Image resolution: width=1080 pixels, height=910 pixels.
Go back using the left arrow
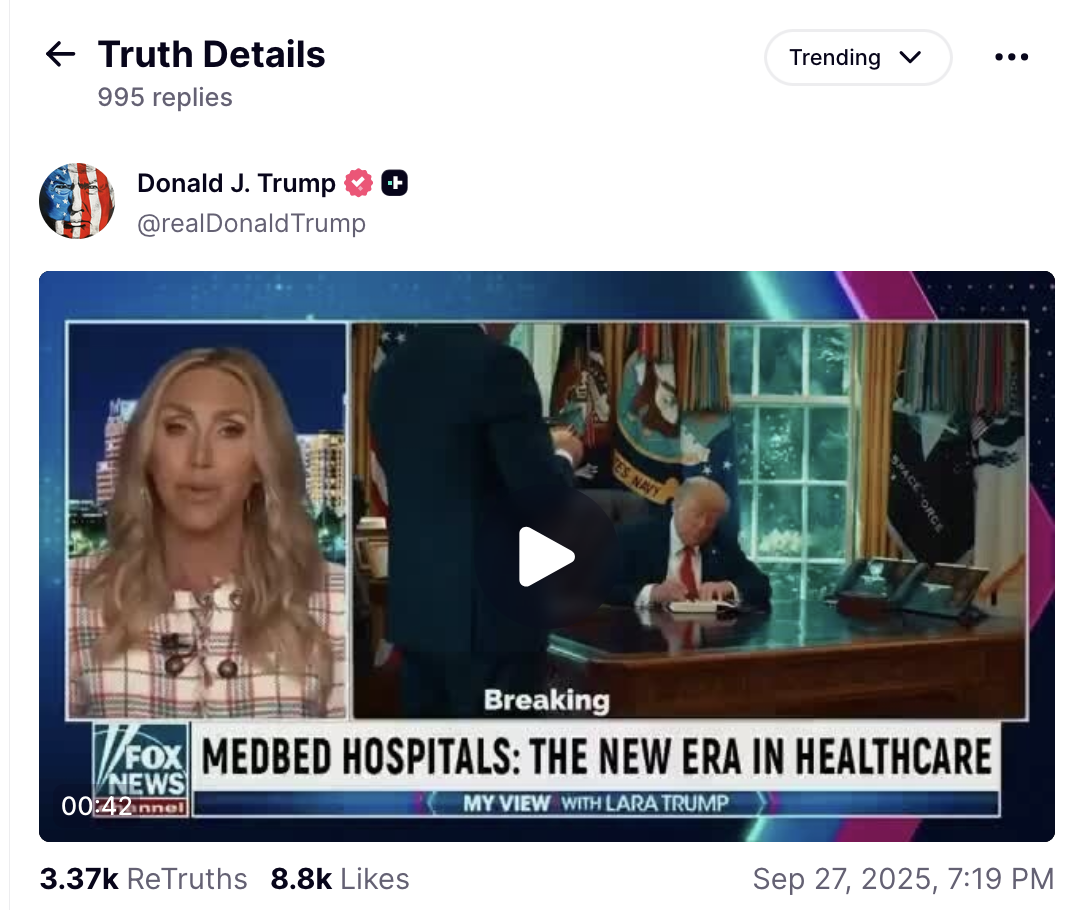click(x=60, y=54)
